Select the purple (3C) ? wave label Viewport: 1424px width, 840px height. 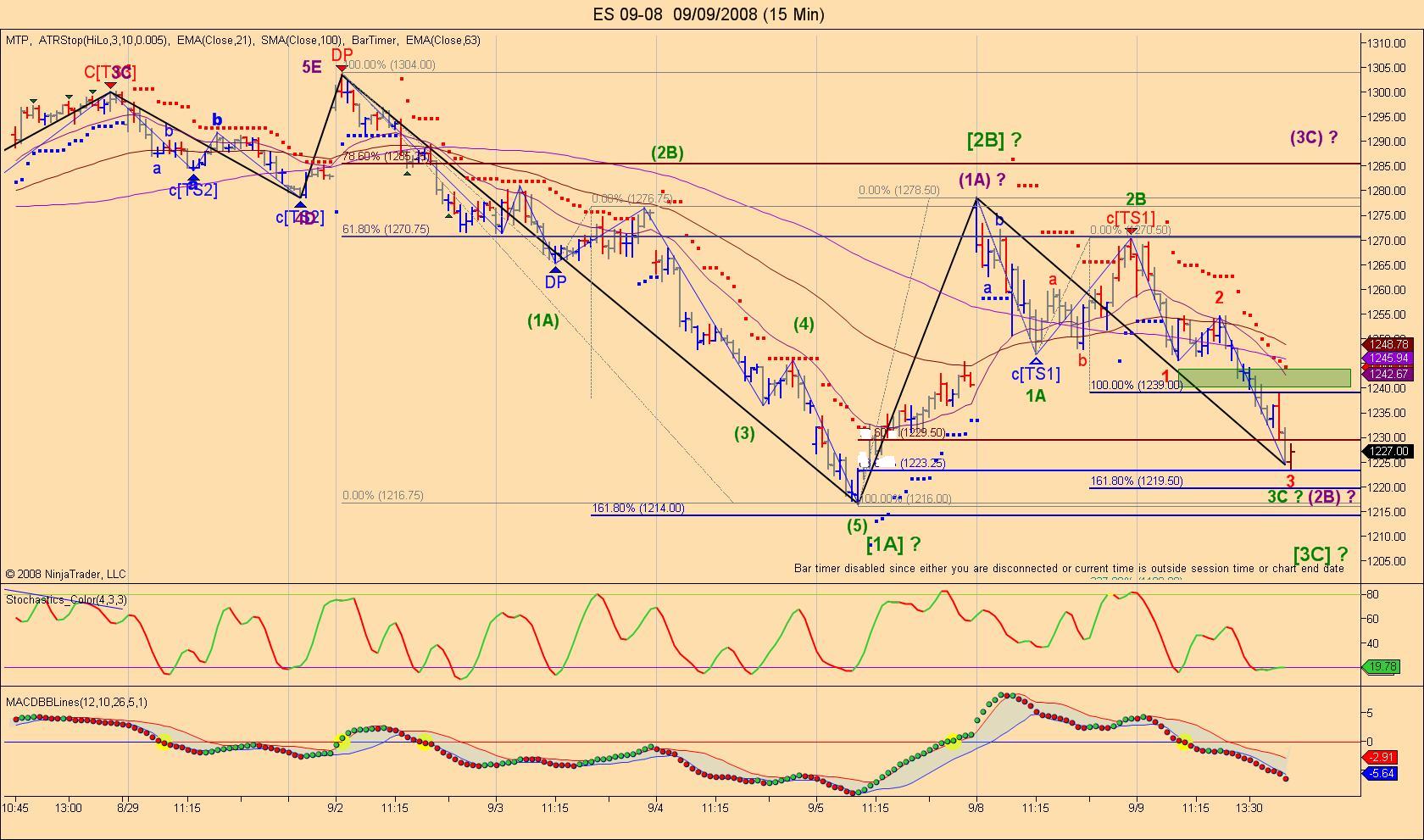(x=1314, y=136)
